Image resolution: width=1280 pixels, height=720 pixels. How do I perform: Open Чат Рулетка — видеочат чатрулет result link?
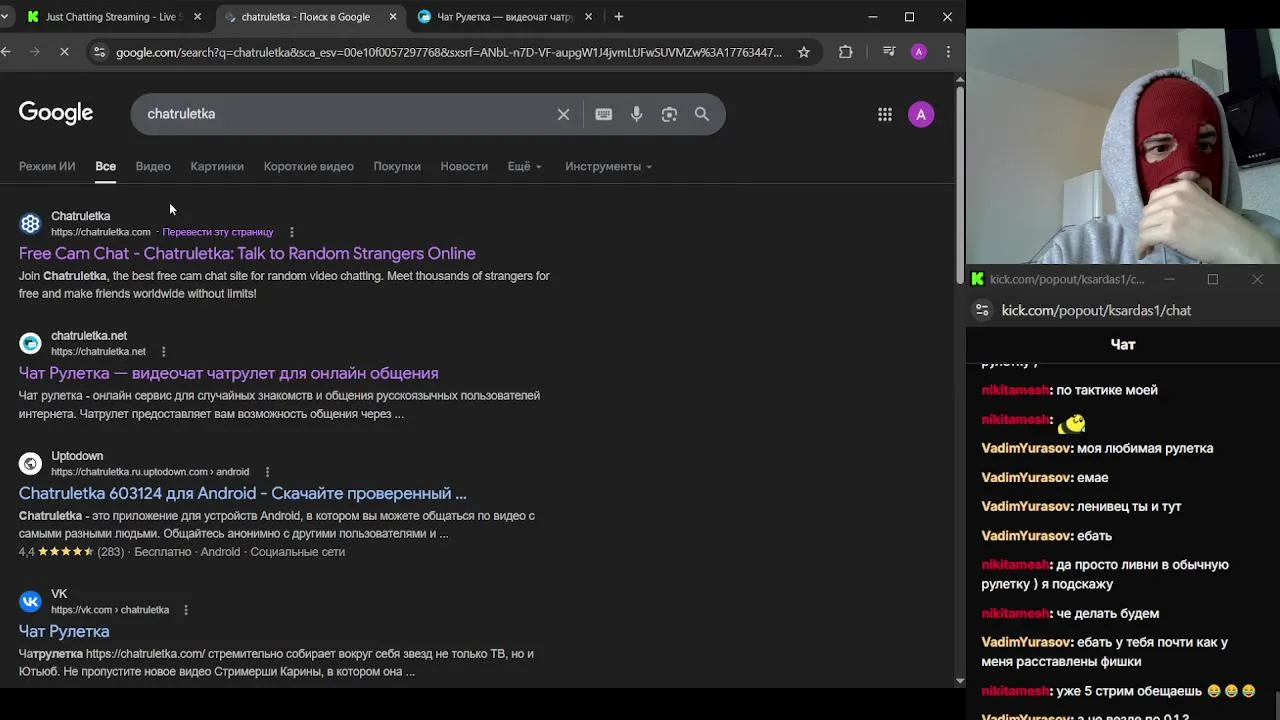click(x=228, y=373)
